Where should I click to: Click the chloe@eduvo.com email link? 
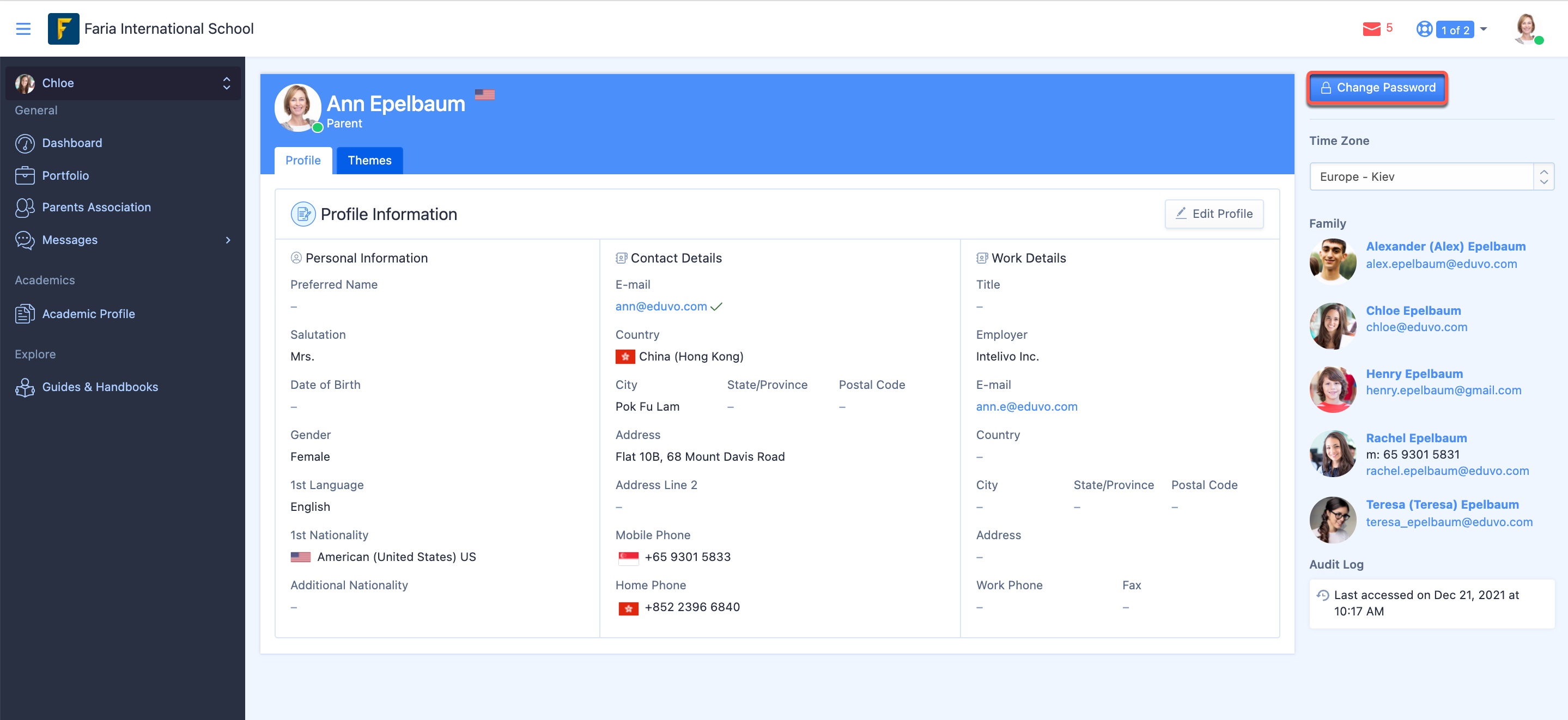pyautogui.click(x=1417, y=327)
